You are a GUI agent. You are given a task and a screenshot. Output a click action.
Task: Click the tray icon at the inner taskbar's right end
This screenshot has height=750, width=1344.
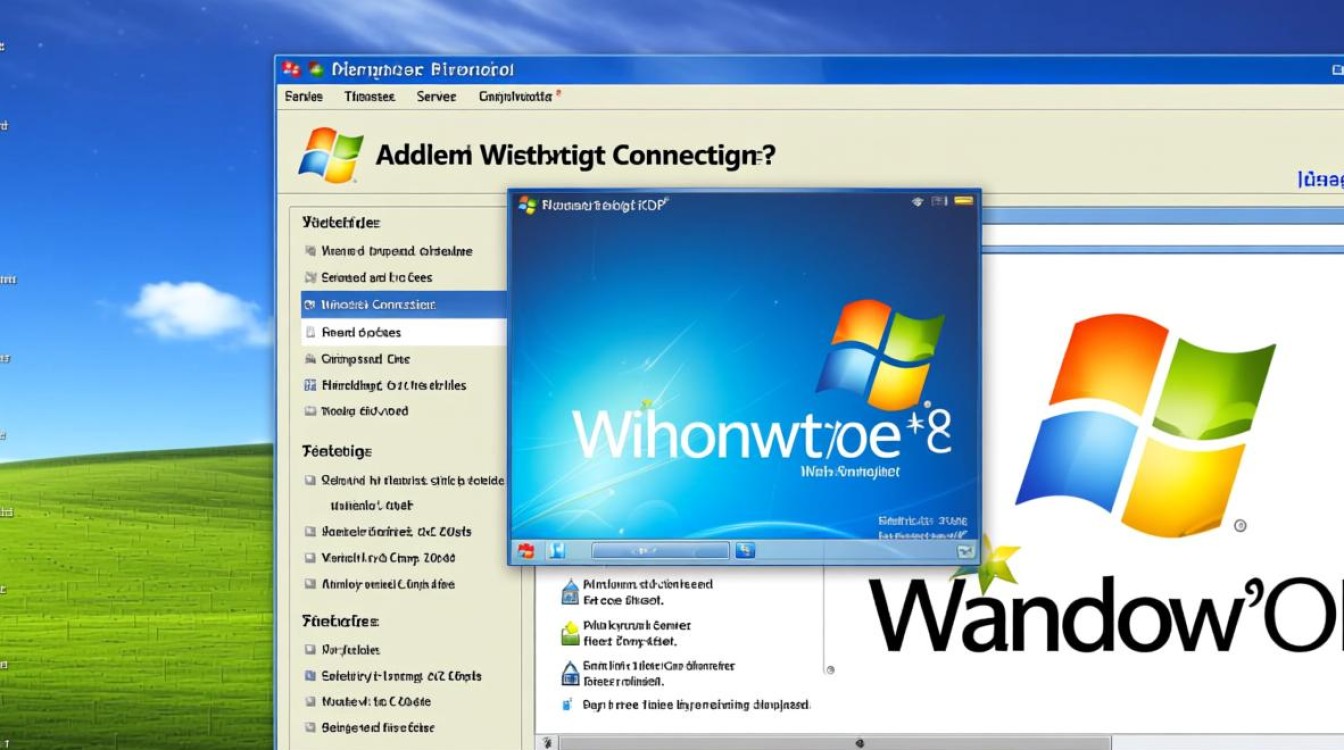click(x=965, y=550)
